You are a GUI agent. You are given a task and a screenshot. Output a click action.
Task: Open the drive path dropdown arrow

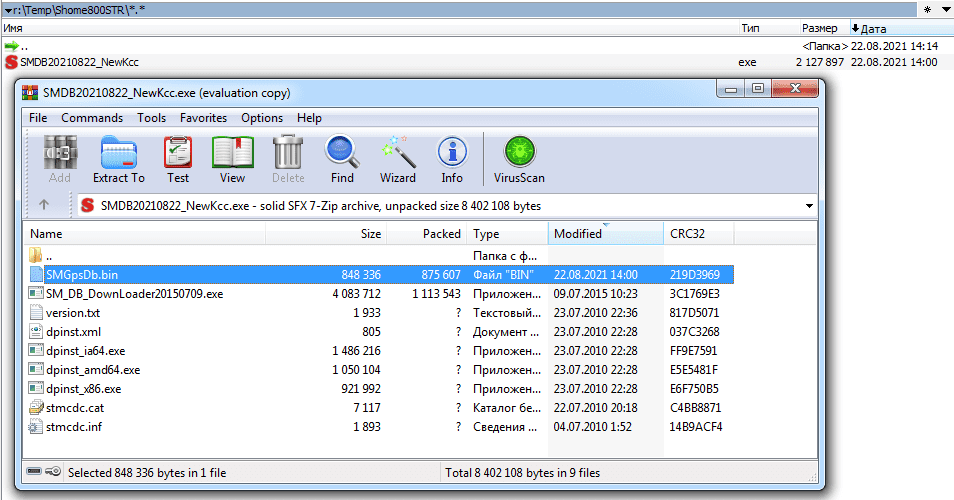tap(9, 9)
